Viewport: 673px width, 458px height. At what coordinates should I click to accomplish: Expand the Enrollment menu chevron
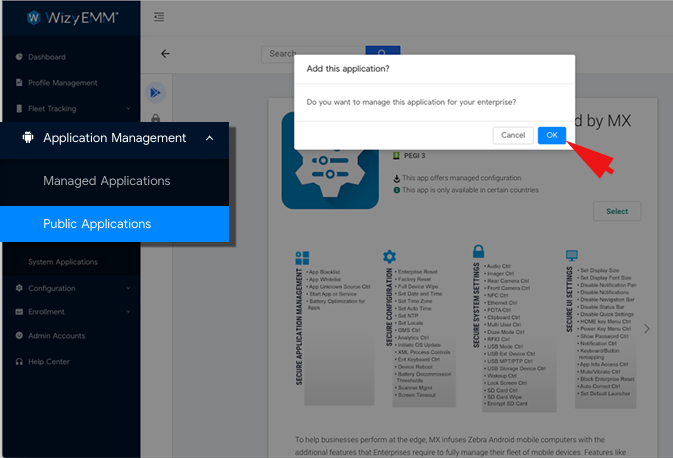(x=128, y=312)
